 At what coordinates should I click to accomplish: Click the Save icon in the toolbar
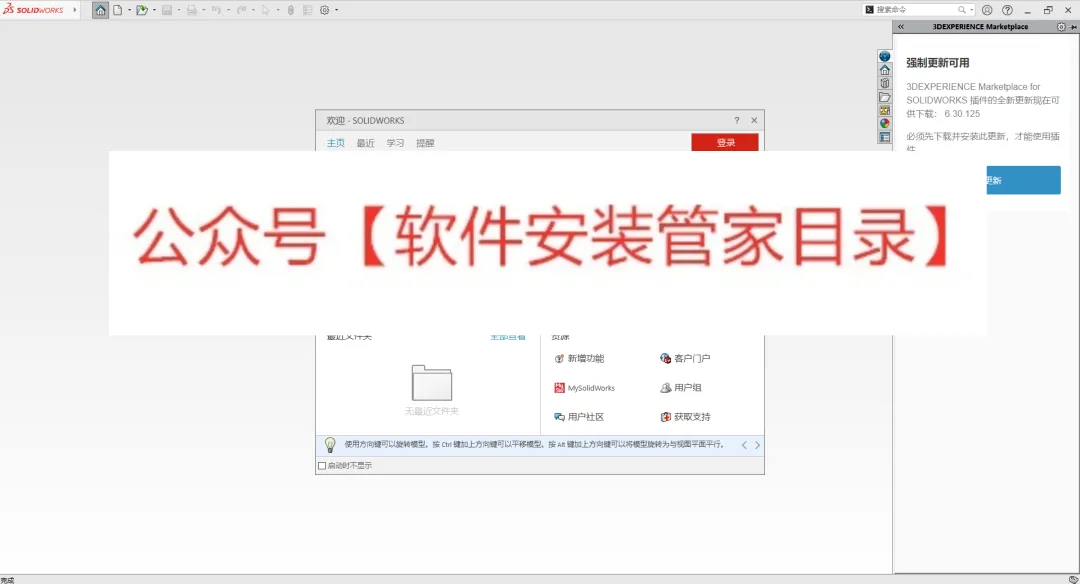pos(167,10)
